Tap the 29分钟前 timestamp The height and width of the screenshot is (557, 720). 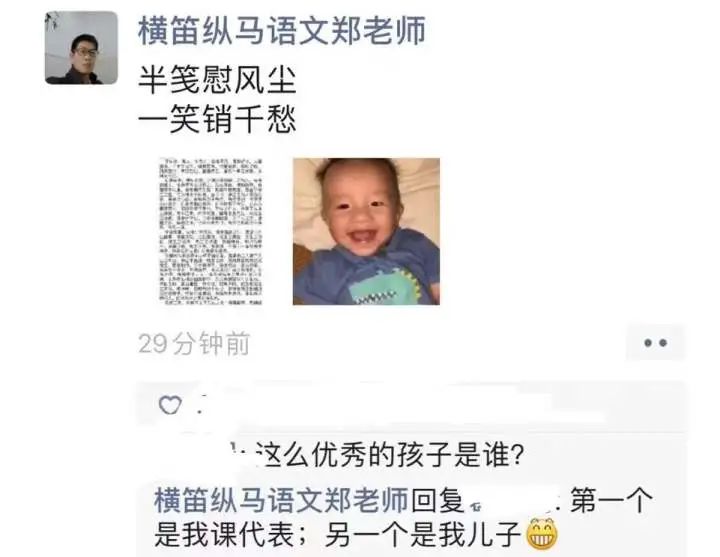coord(194,343)
